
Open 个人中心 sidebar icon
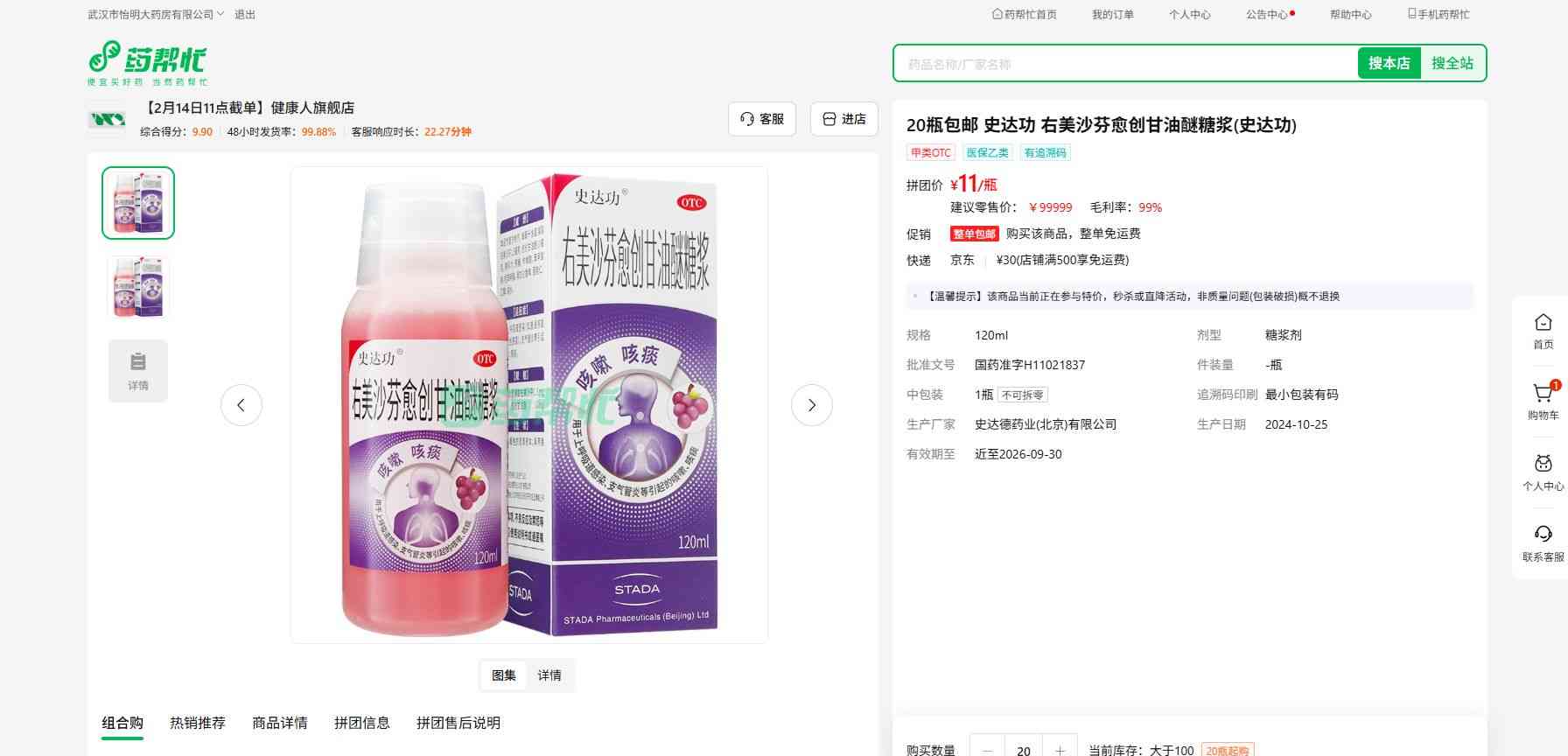[x=1543, y=472]
